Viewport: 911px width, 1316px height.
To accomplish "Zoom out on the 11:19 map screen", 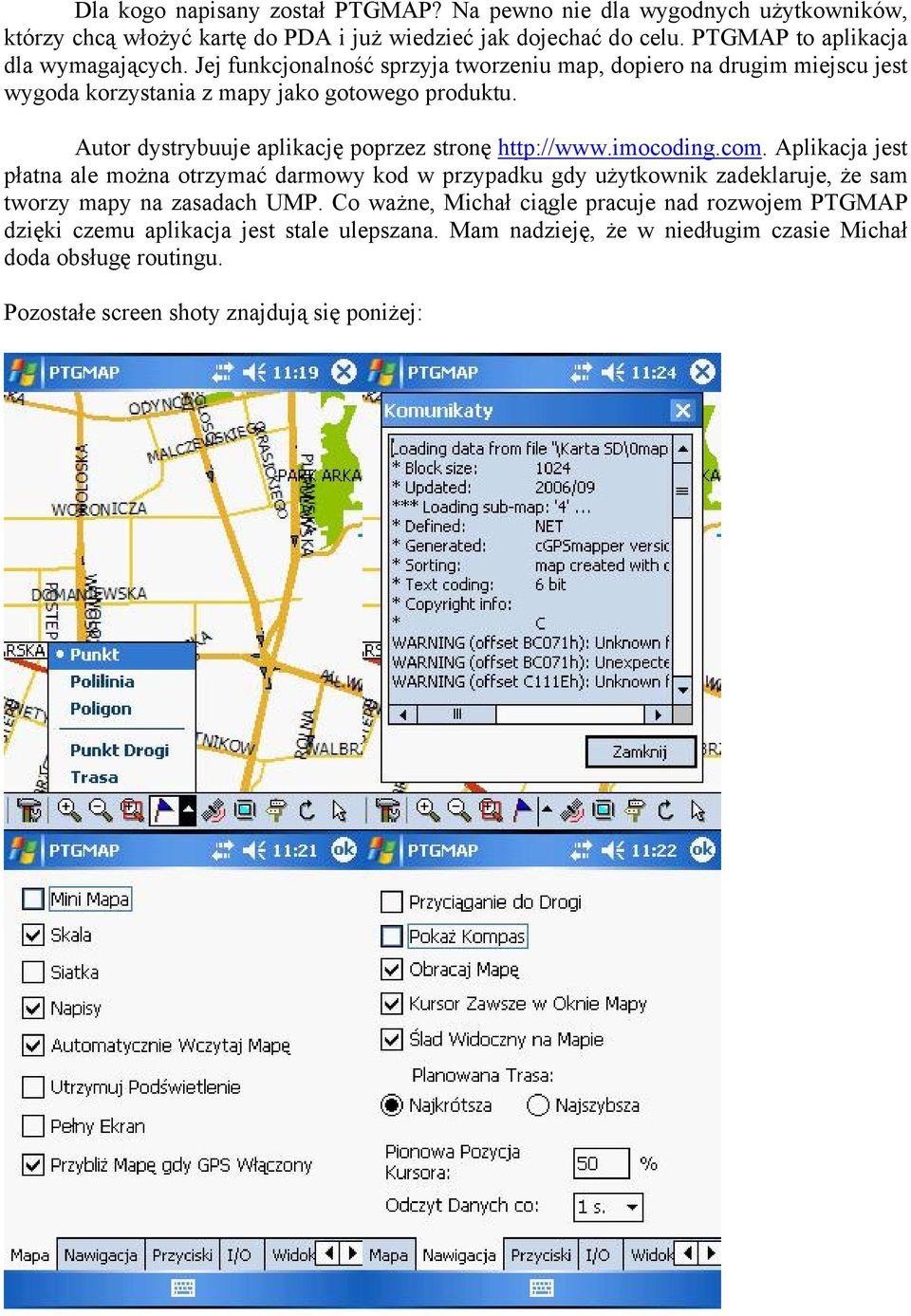I will (100, 809).
